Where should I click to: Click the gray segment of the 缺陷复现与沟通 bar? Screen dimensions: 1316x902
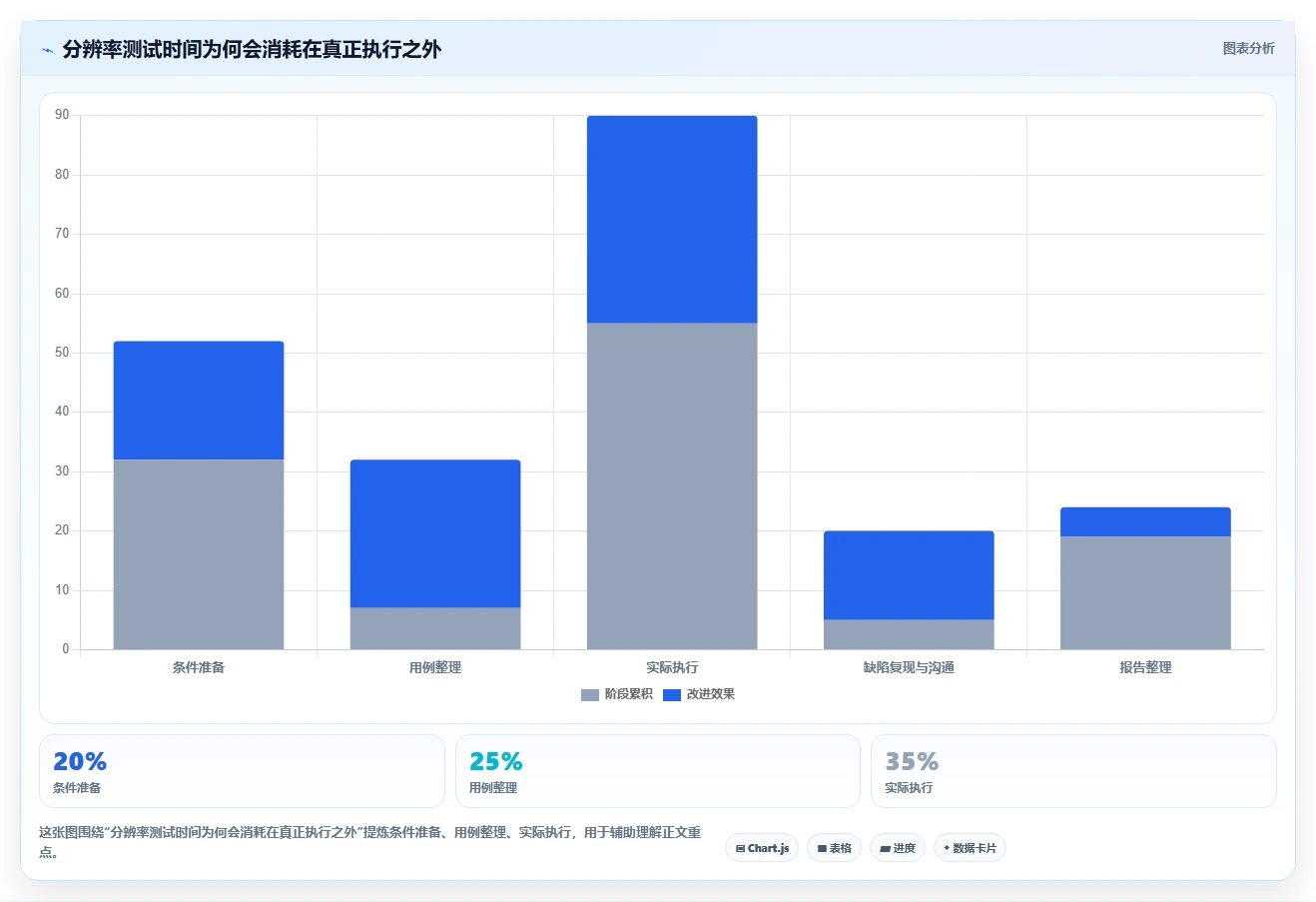click(909, 634)
